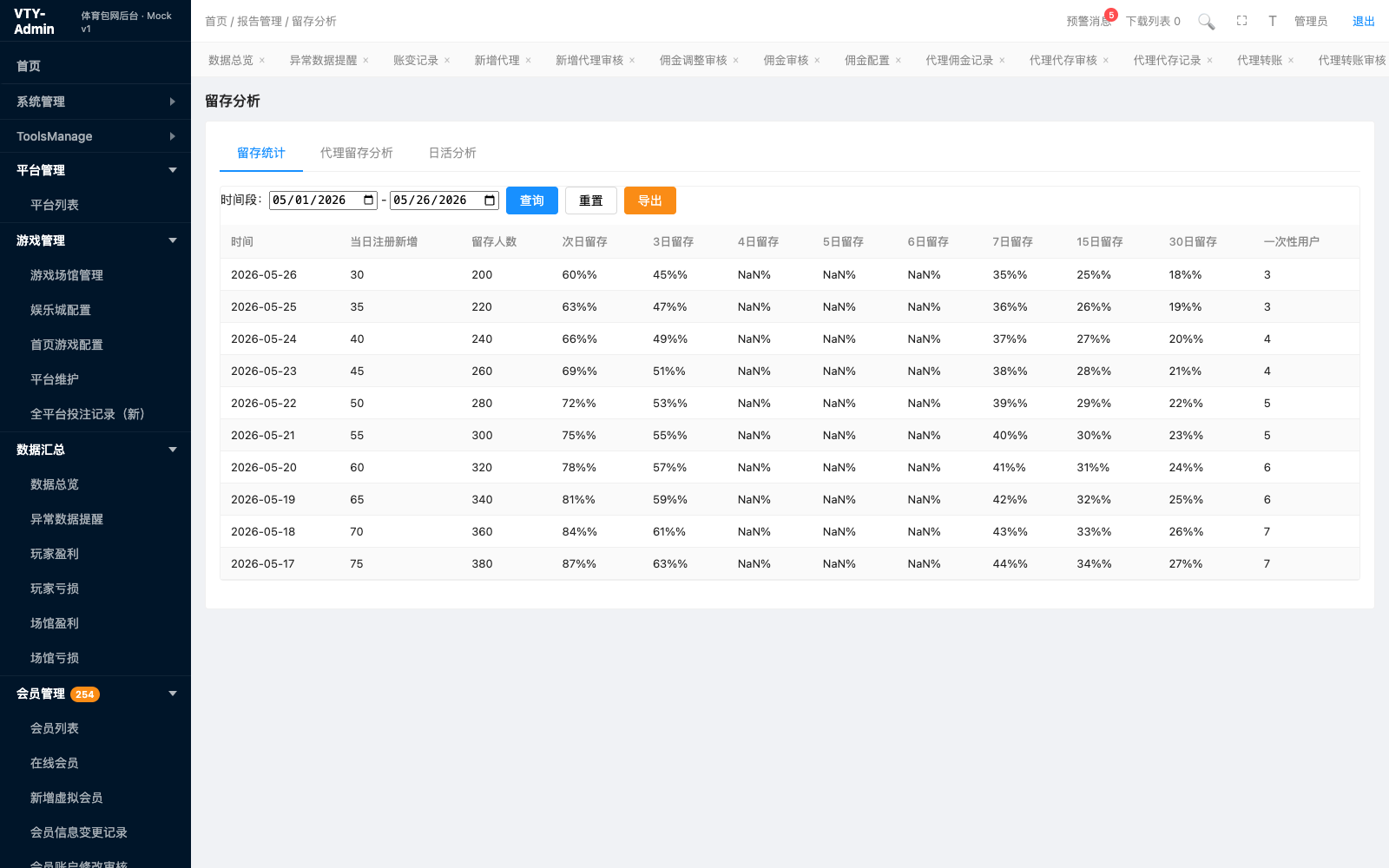The height and width of the screenshot is (868, 1389).
Task: Open 场馆亏损 in sidebar
Action: click(x=95, y=658)
